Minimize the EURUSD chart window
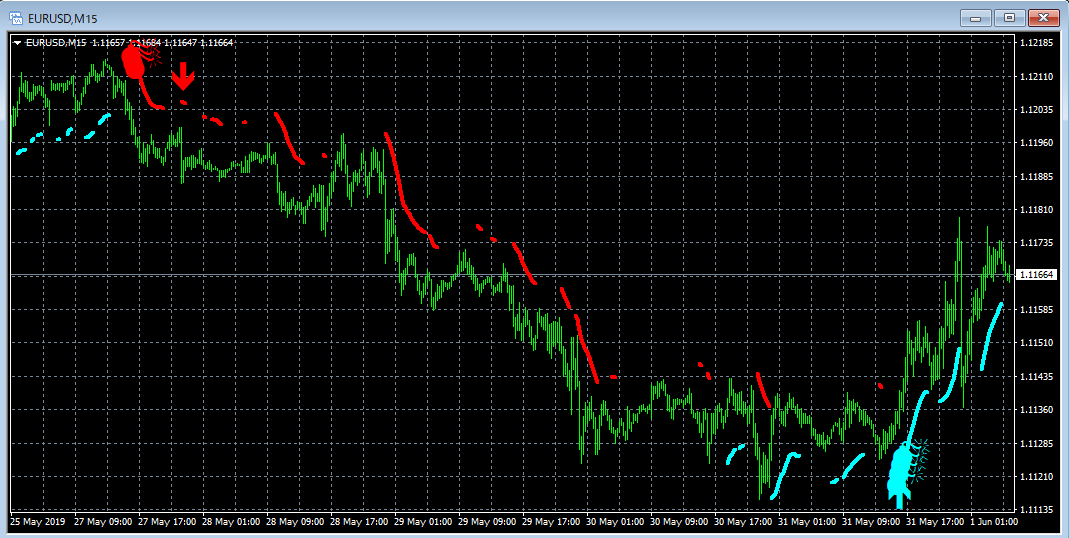Viewport: 1069px width, 538px height. coord(976,18)
